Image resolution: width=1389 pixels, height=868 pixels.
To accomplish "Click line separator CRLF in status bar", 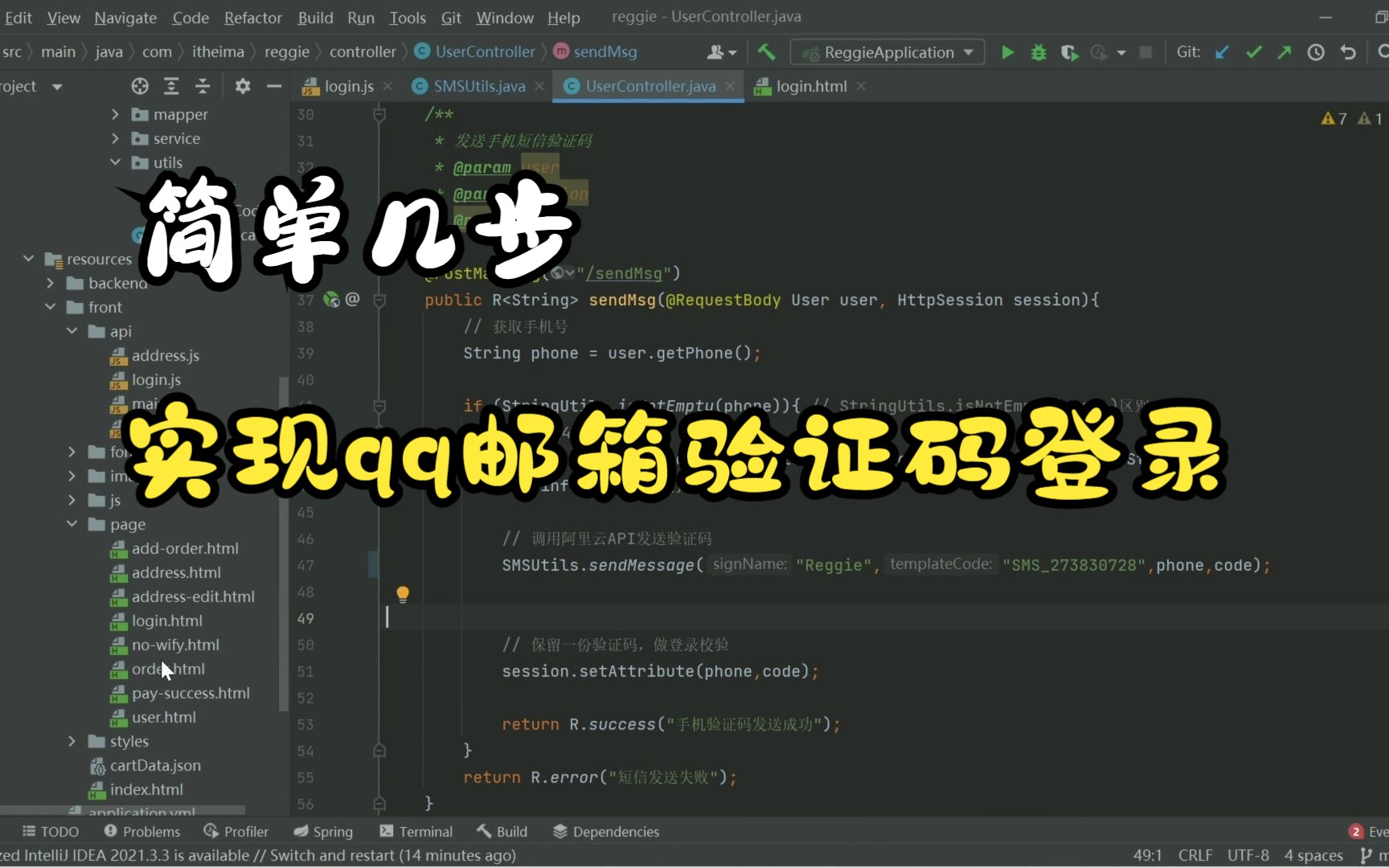I will pyautogui.click(x=1195, y=855).
